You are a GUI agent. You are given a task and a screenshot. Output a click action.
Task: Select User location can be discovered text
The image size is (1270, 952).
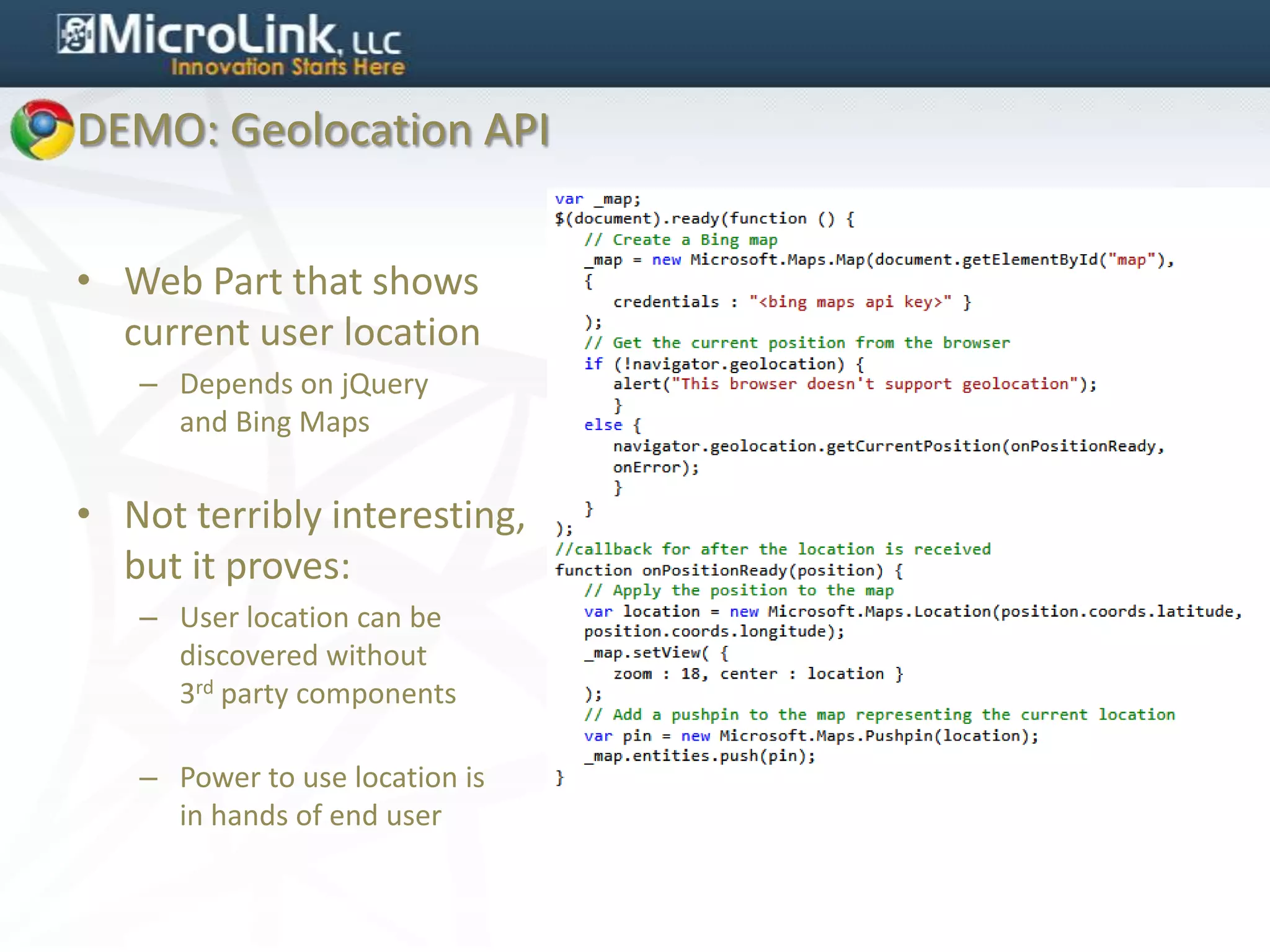(310, 618)
